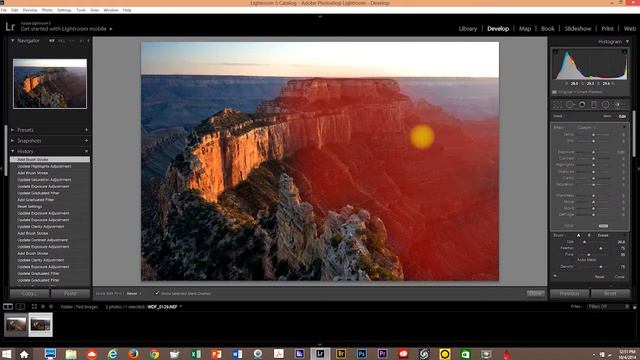The width and height of the screenshot is (640, 360).
Task: Select the Radial Filter tool
Action: click(x=606, y=105)
